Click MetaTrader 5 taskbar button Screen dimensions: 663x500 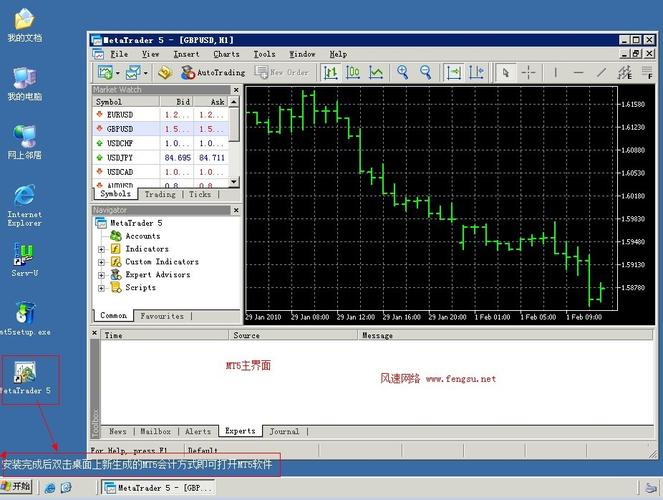[158, 488]
